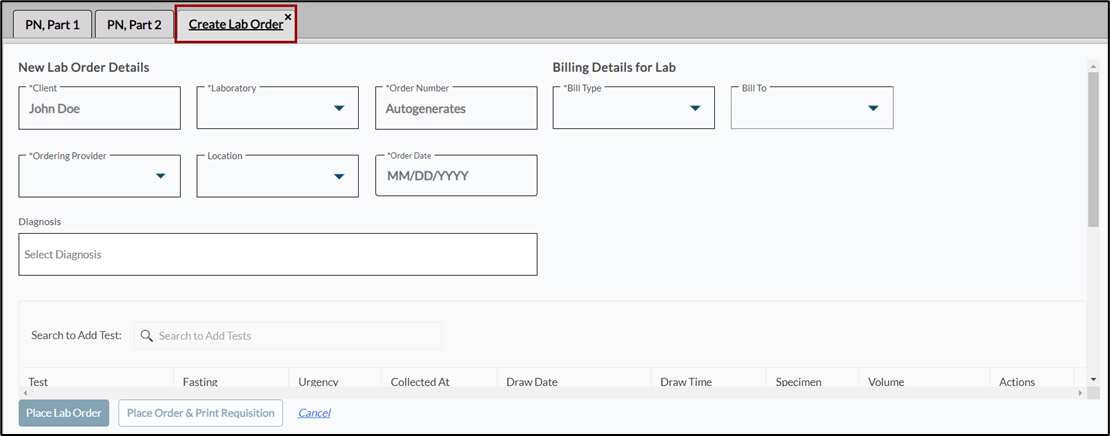Viewport: 1110px width, 436px height.
Task: Focus the Search to Add Tests box
Action: point(295,336)
